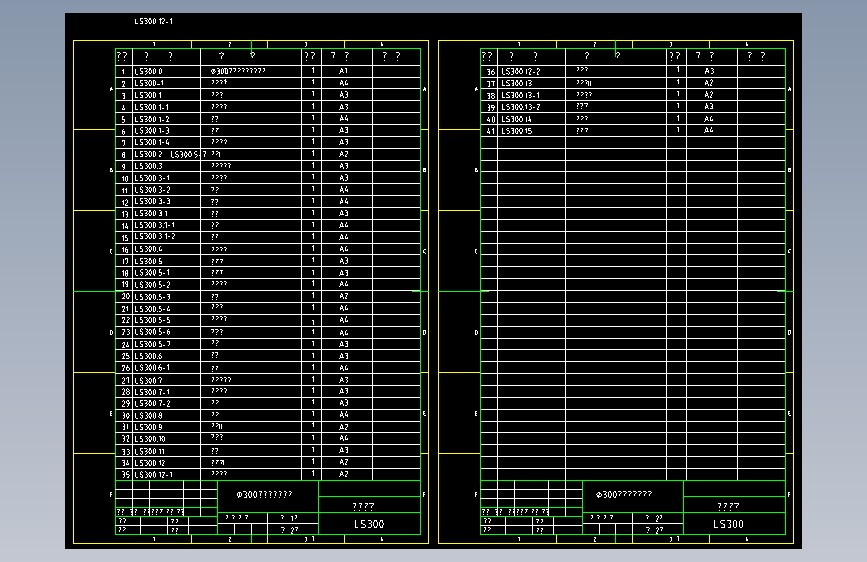Image resolution: width=867 pixels, height=562 pixels.
Task: Click part code LS300 9 in row 31
Action: point(149,427)
